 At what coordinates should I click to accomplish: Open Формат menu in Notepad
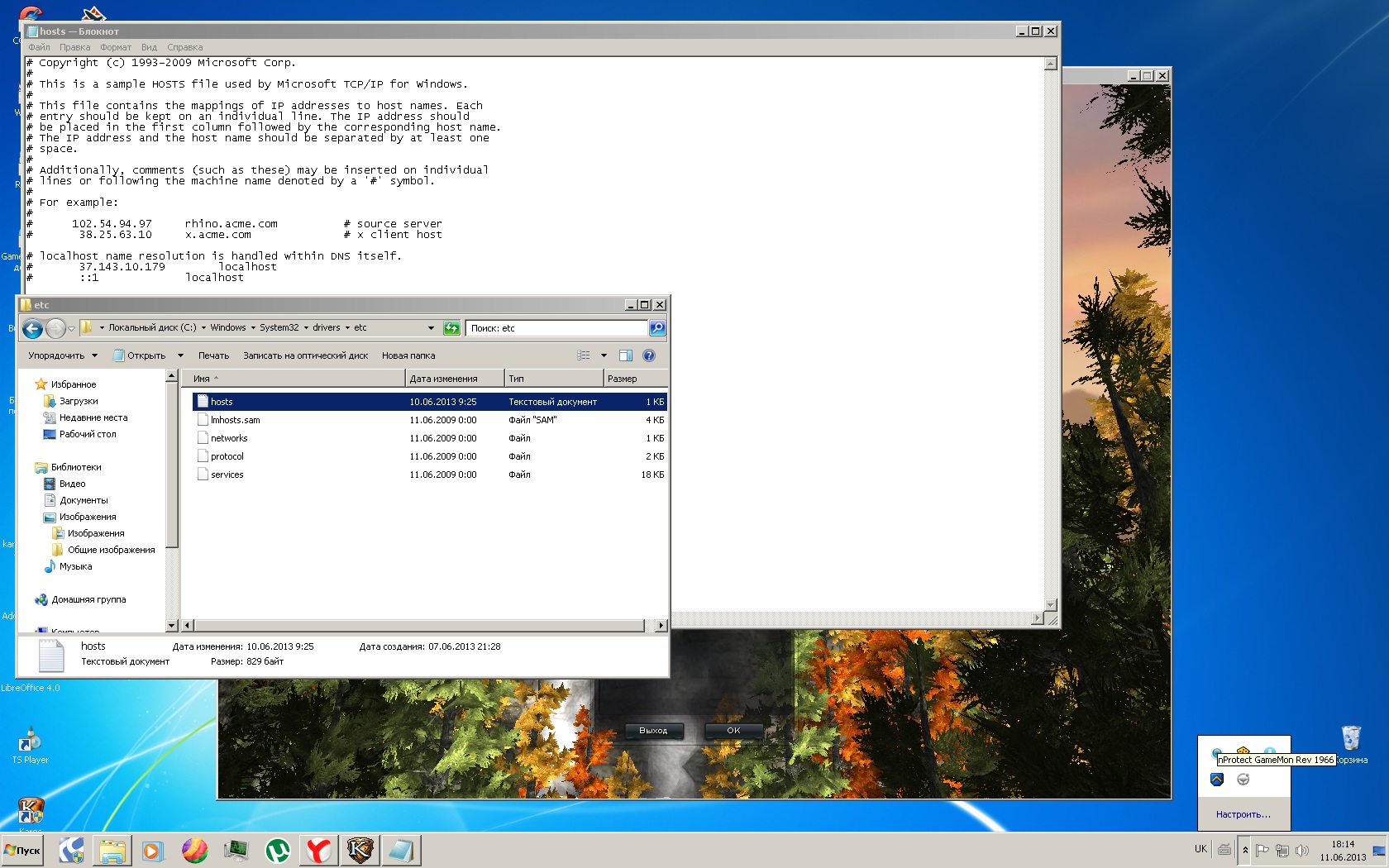tap(116, 47)
